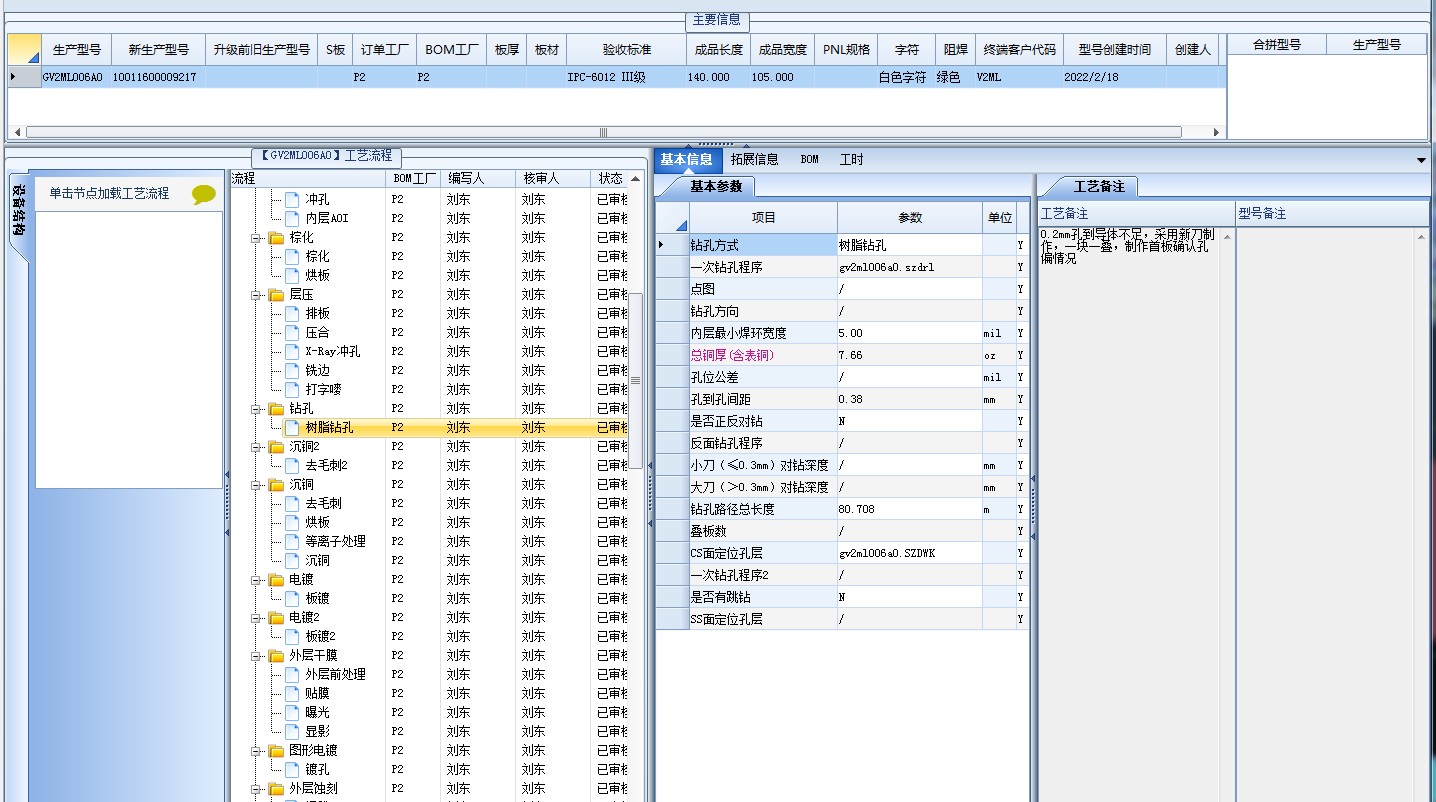
Task: Click the vertical scrollbar thumb of process tree
Action: tap(635, 380)
